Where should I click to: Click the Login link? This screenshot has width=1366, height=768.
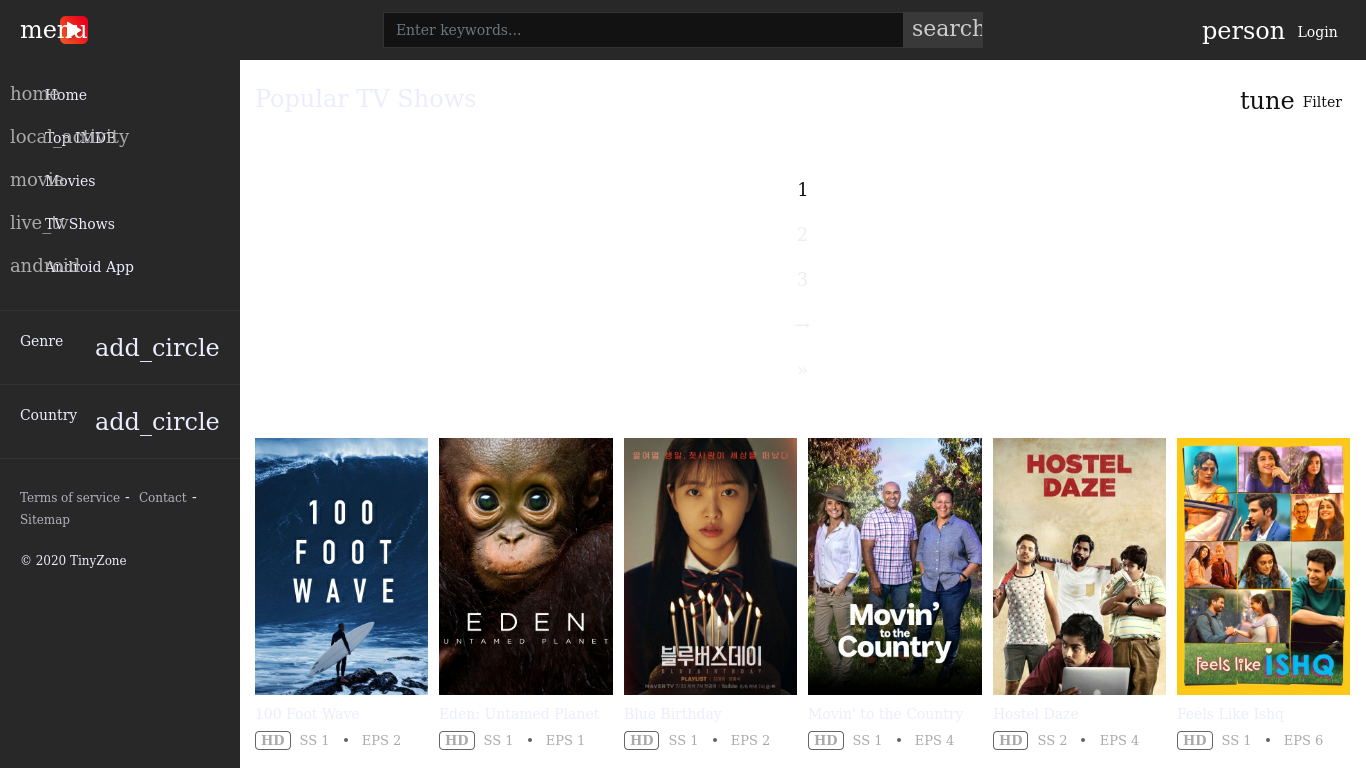pyautogui.click(x=1317, y=32)
